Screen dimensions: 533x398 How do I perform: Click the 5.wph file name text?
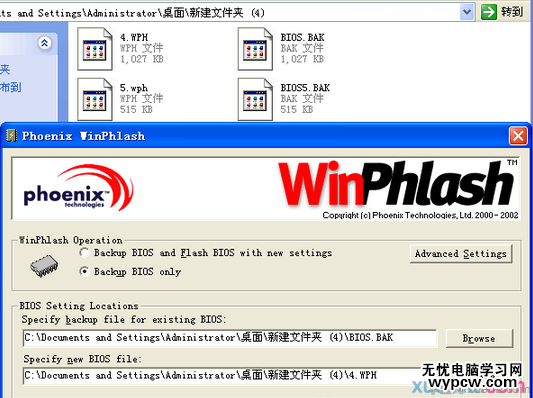(134, 88)
